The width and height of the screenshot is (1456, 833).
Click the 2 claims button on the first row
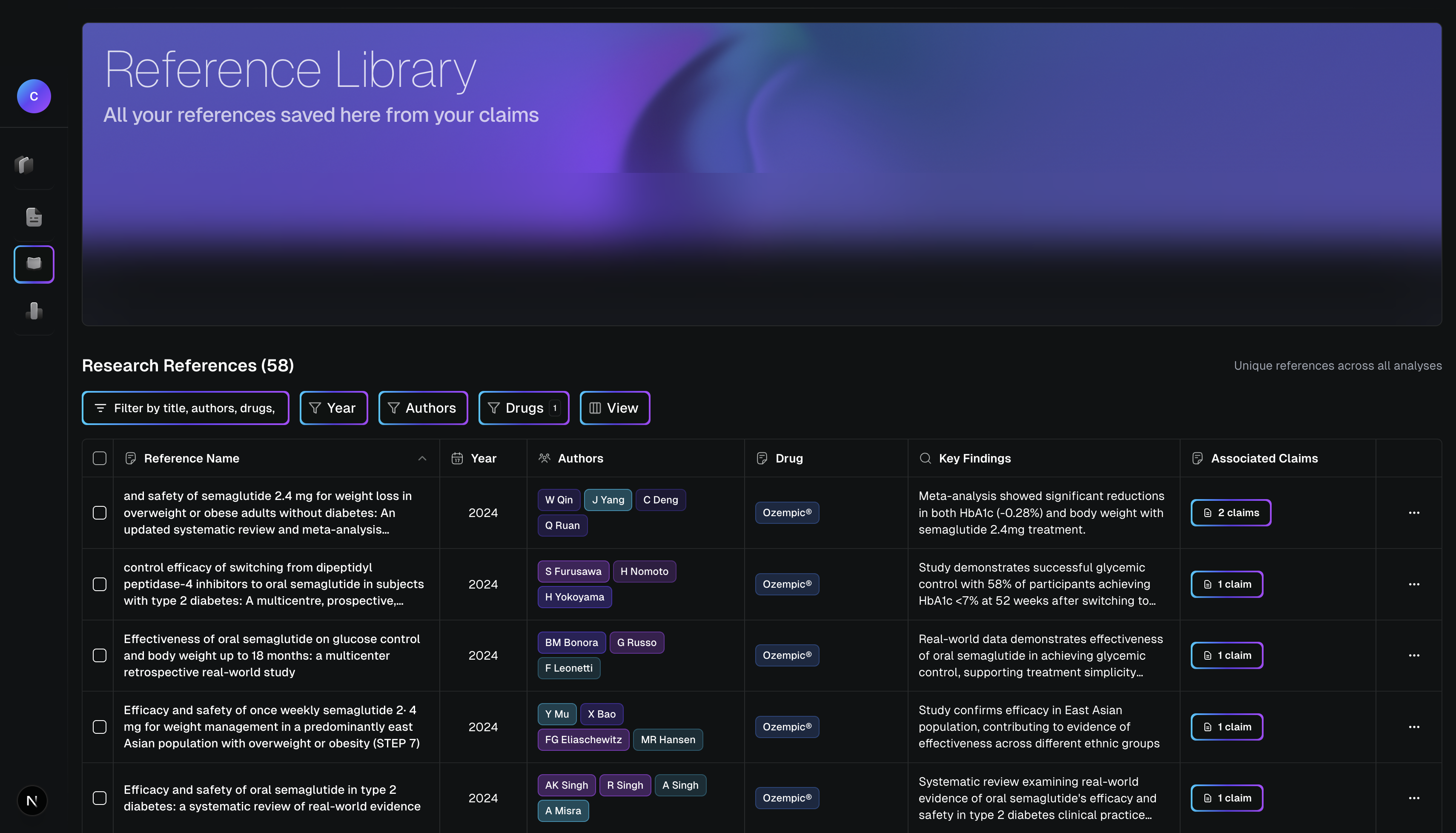point(1231,513)
